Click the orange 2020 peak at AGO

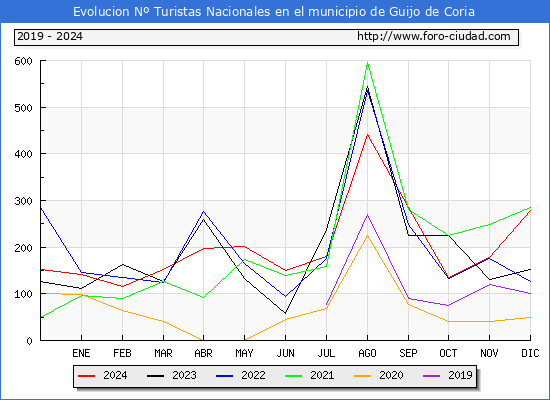click(367, 235)
